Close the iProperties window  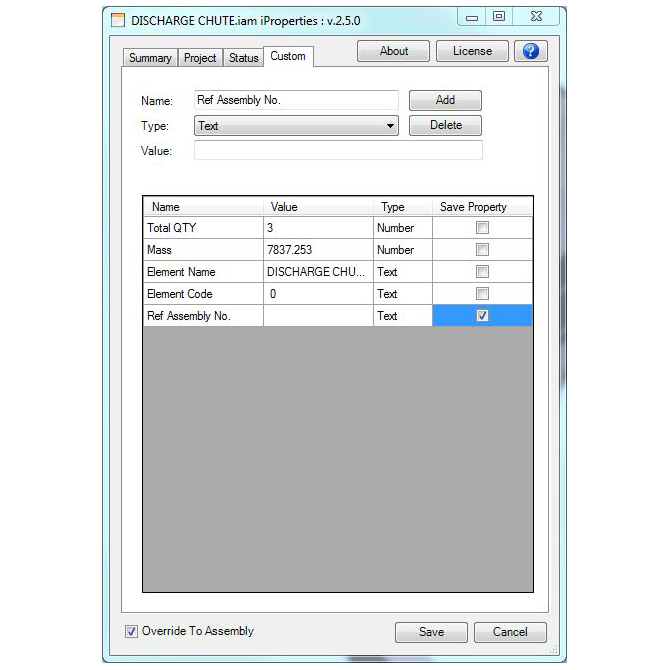536,17
